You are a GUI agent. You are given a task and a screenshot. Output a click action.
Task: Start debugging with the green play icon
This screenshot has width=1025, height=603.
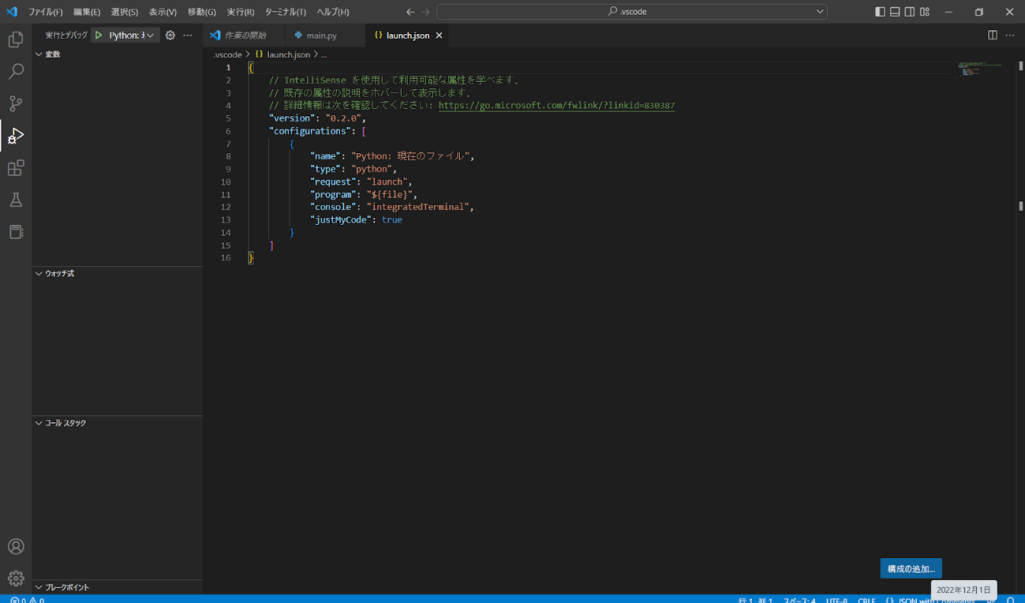(x=99, y=35)
